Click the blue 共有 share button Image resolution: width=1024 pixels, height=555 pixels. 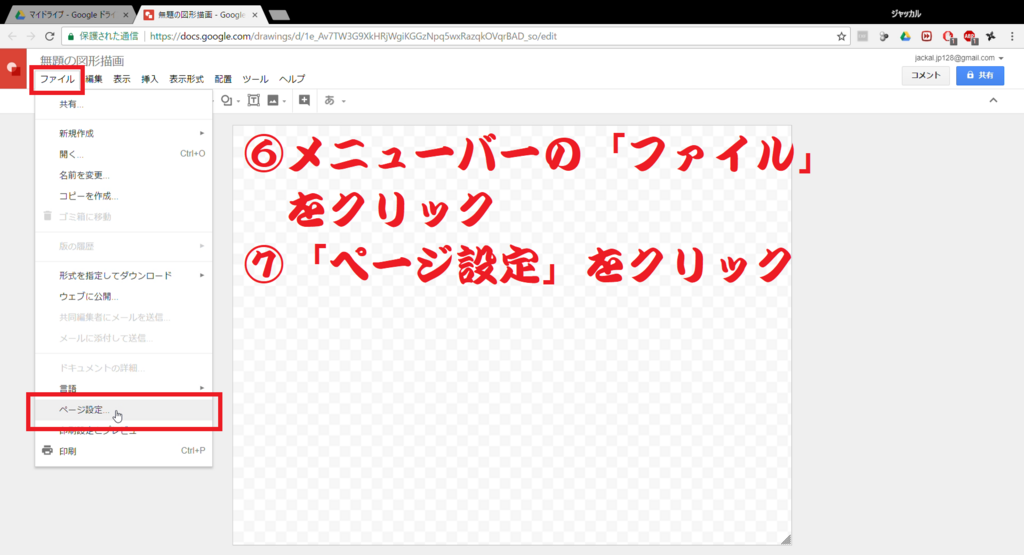point(980,76)
